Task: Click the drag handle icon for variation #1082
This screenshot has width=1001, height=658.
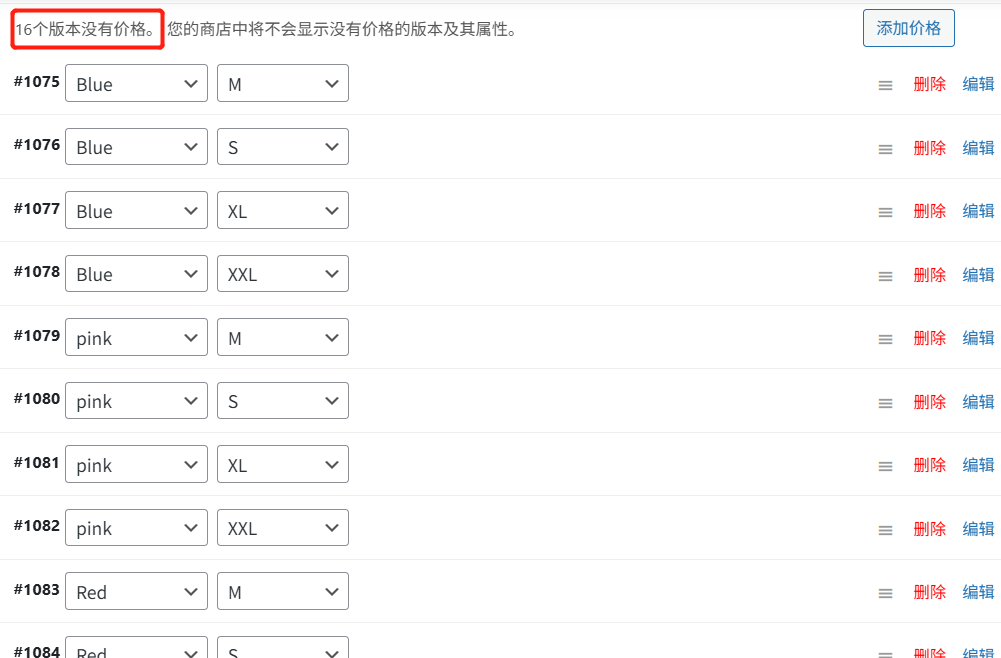Action: (885, 528)
